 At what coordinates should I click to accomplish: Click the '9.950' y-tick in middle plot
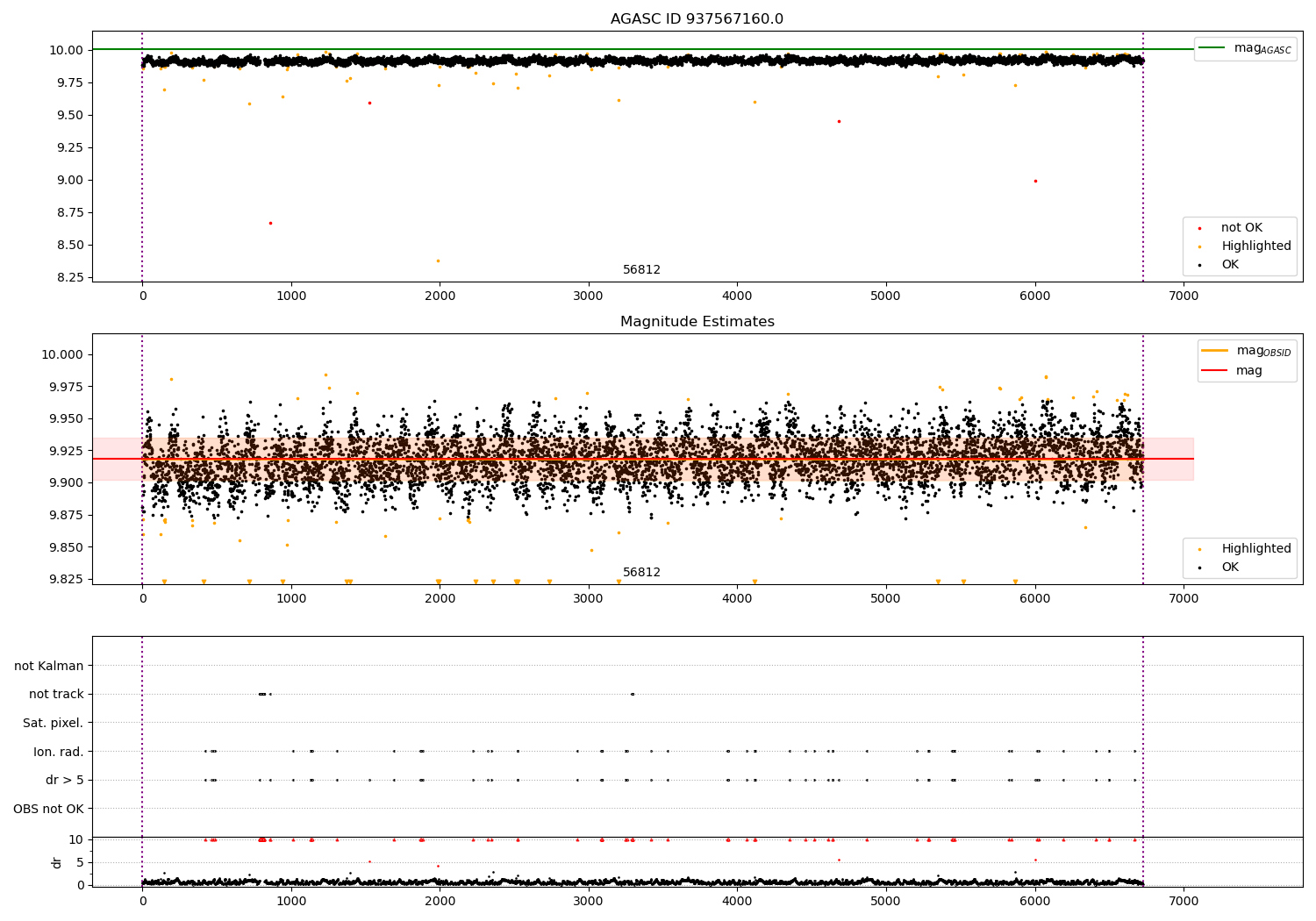65,419
